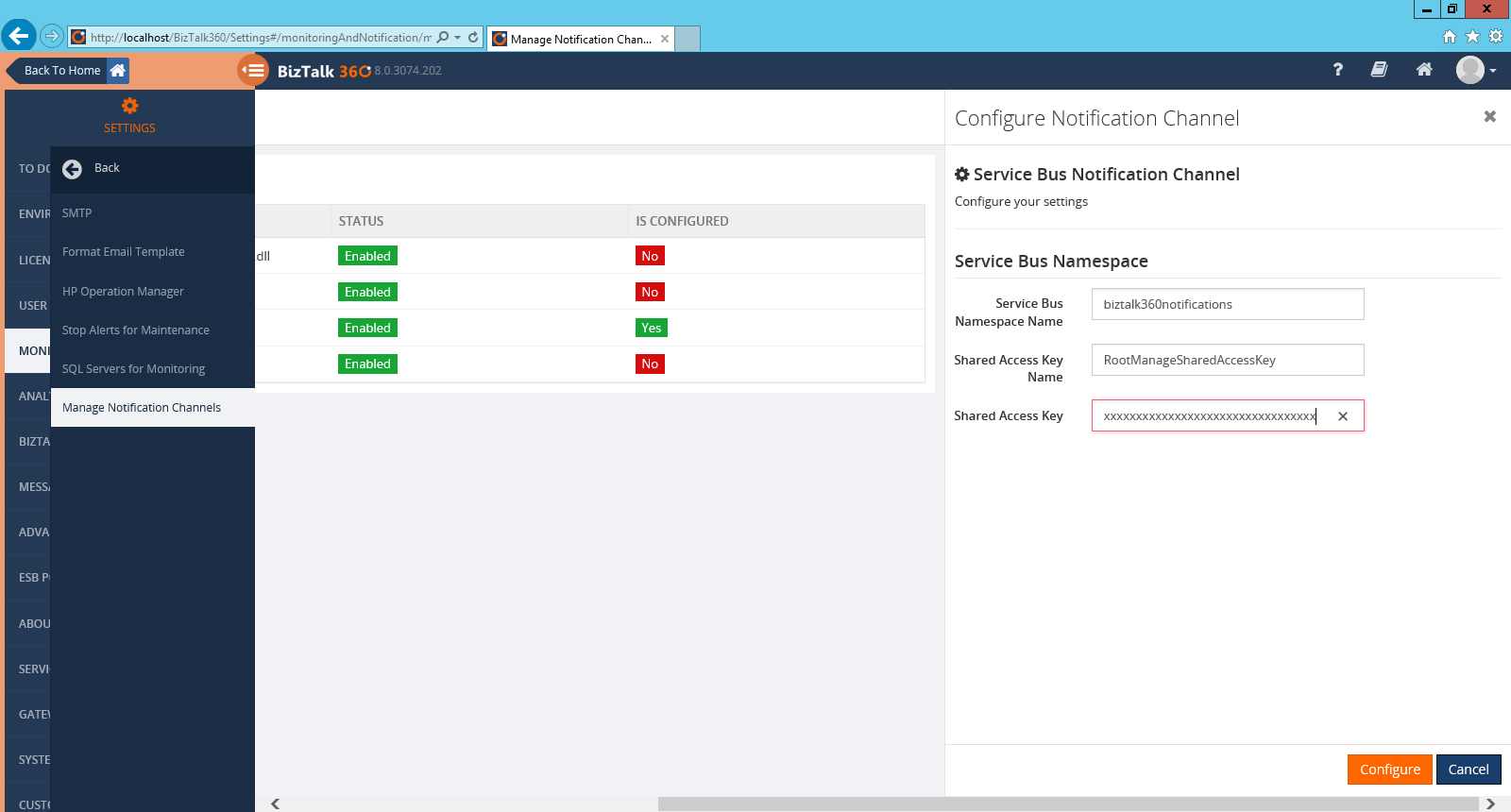The width and height of the screenshot is (1511, 812).
Task: Open HP Operation Manager menu item
Action: pyautogui.click(x=152, y=292)
